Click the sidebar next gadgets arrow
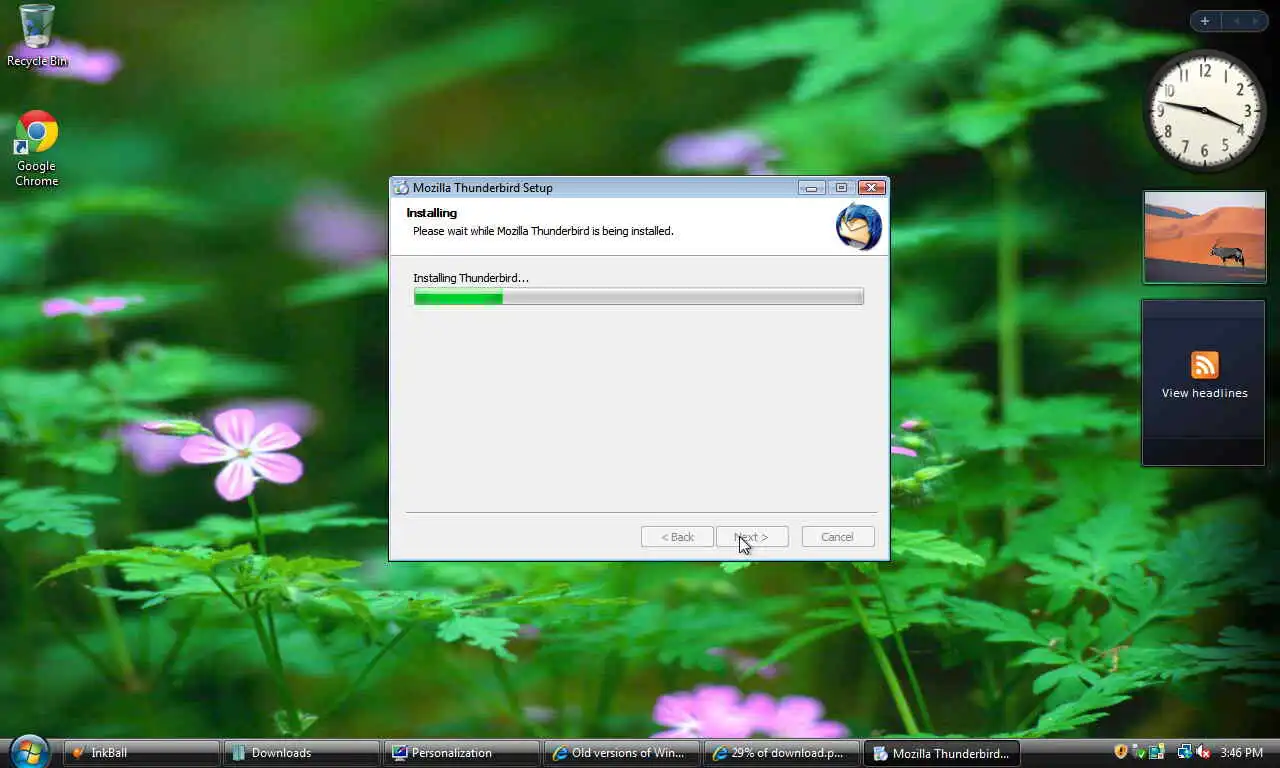Viewport: 1280px width, 768px height. pyautogui.click(x=1256, y=21)
